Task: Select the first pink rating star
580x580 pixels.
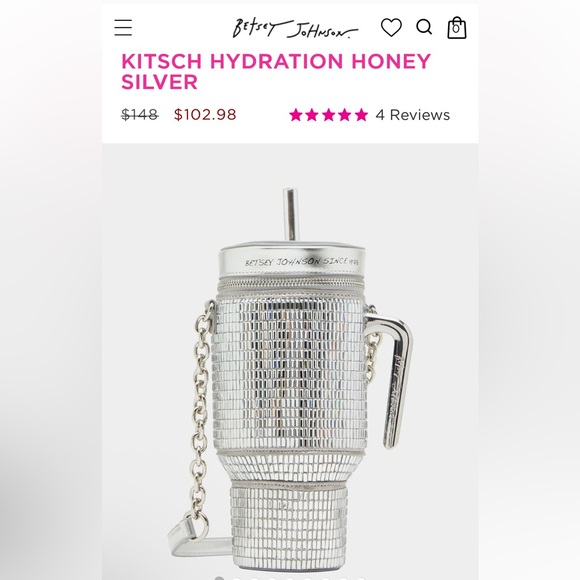Action: click(296, 115)
